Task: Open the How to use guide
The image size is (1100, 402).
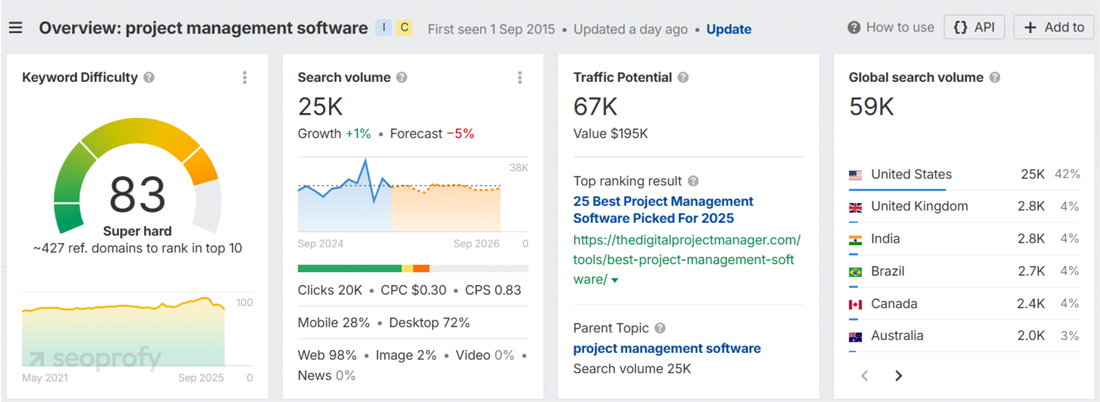Action: [x=890, y=27]
